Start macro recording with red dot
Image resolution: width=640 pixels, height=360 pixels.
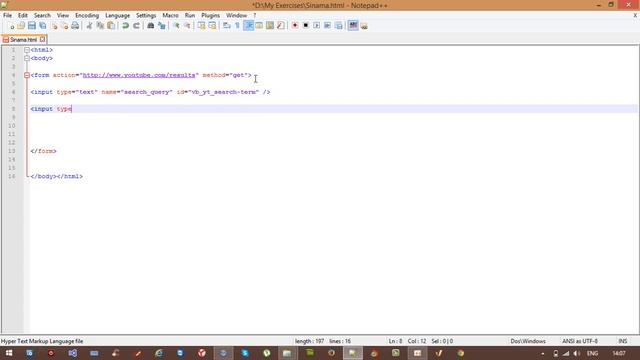point(295,26)
